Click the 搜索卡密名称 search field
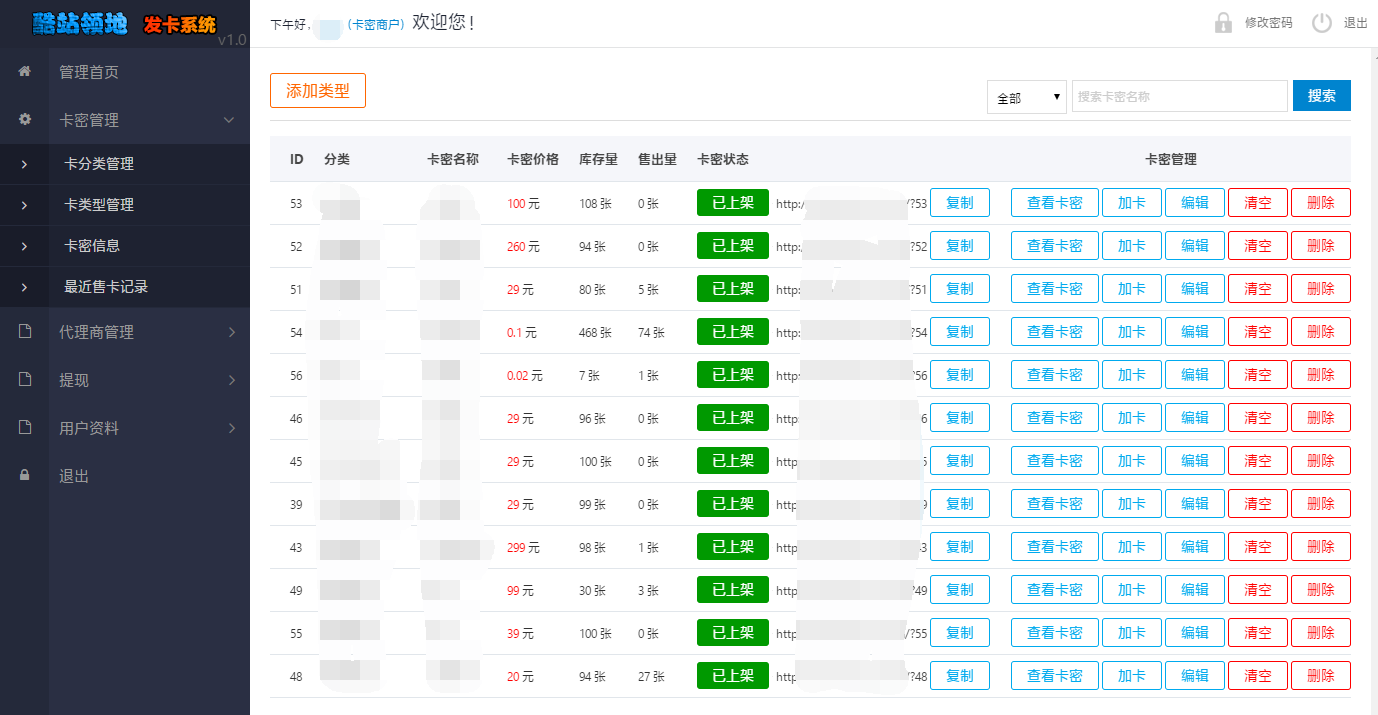 (x=1179, y=97)
